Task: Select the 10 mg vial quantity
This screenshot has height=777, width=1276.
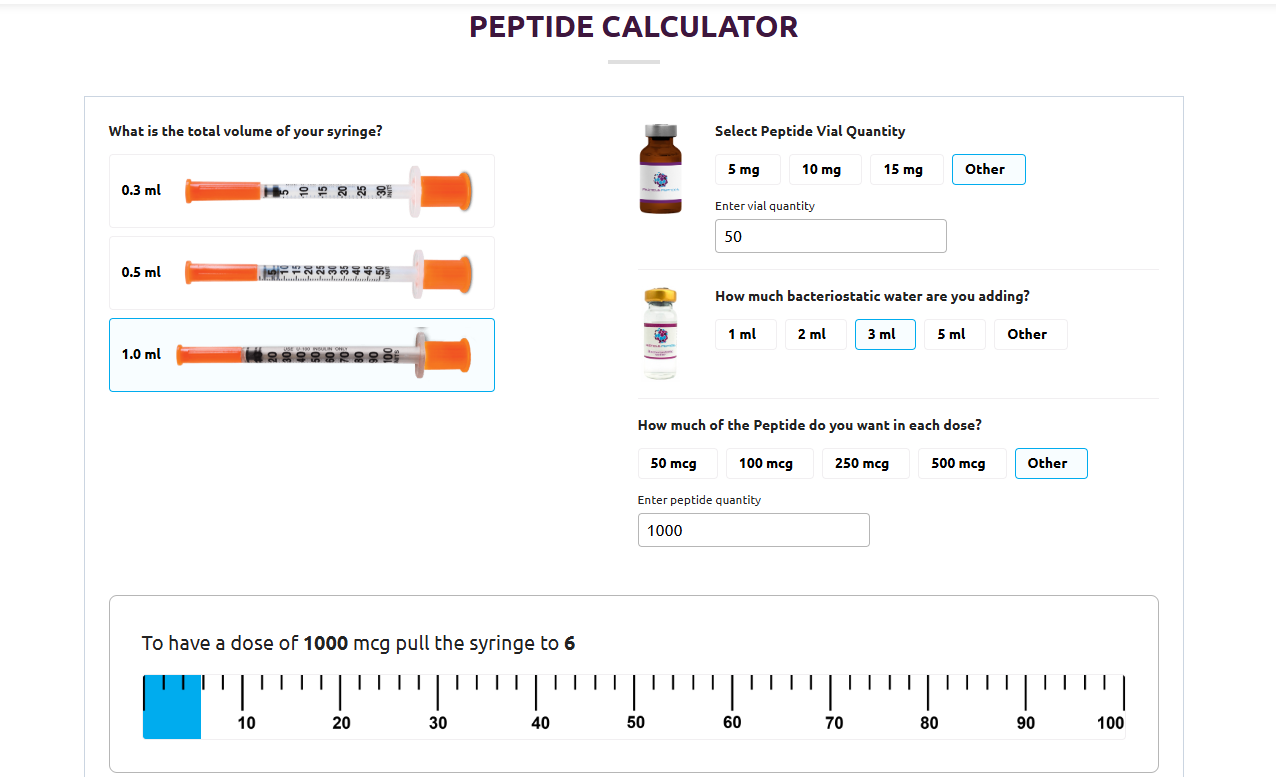Action: [x=821, y=170]
